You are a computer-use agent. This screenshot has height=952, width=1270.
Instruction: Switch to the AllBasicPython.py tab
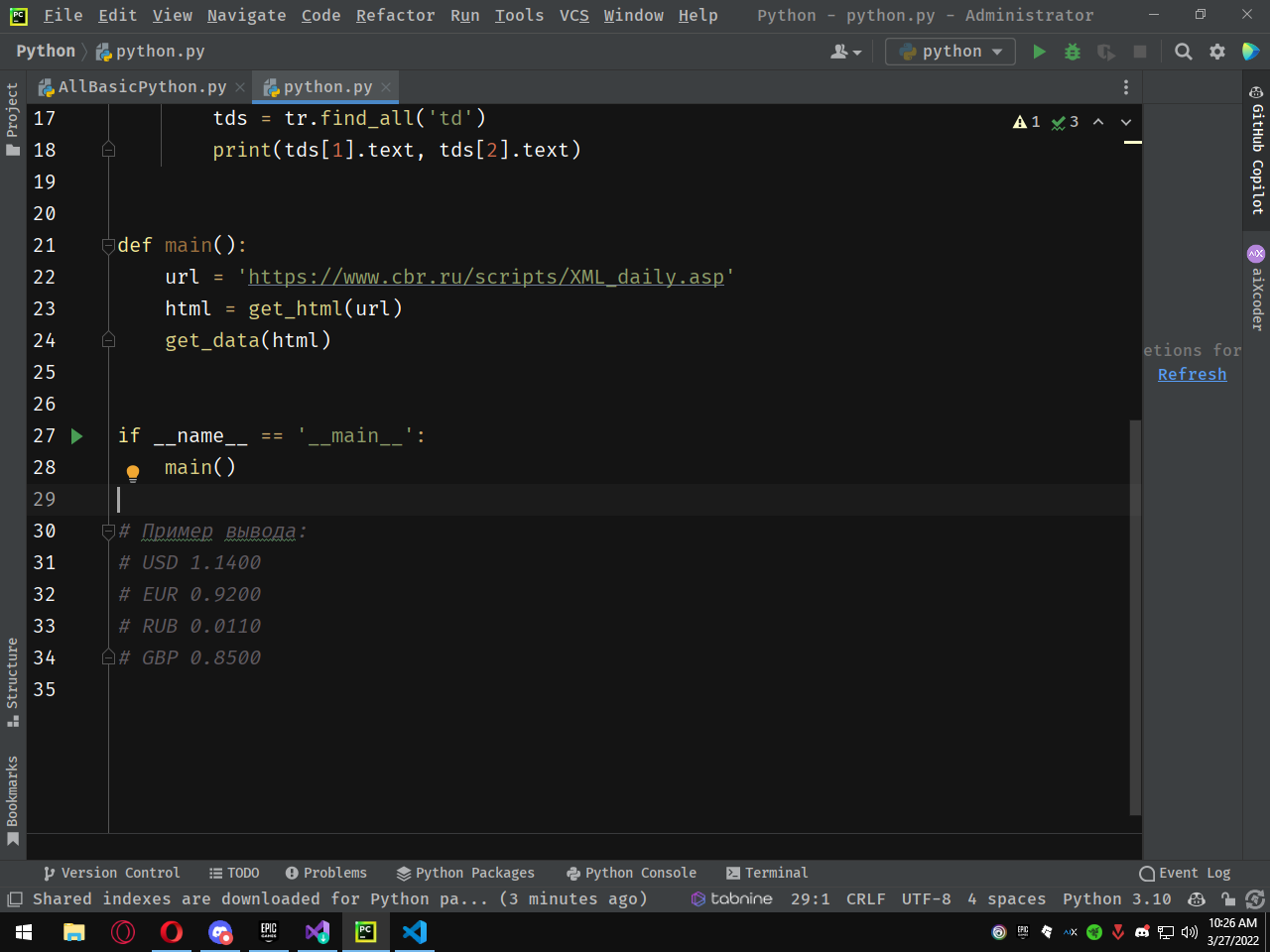[x=139, y=86]
